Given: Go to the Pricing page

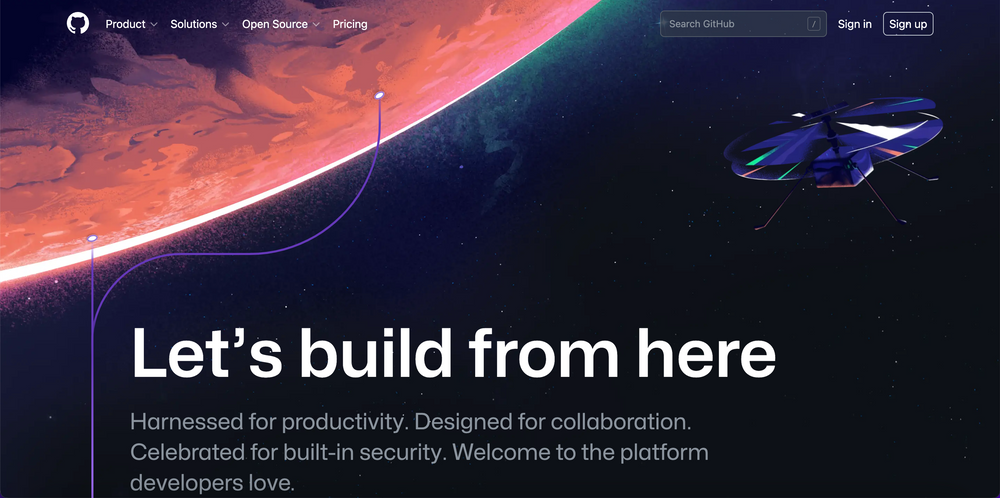Looking at the screenshot, I should pyautogui.click(x=350, y=24).
